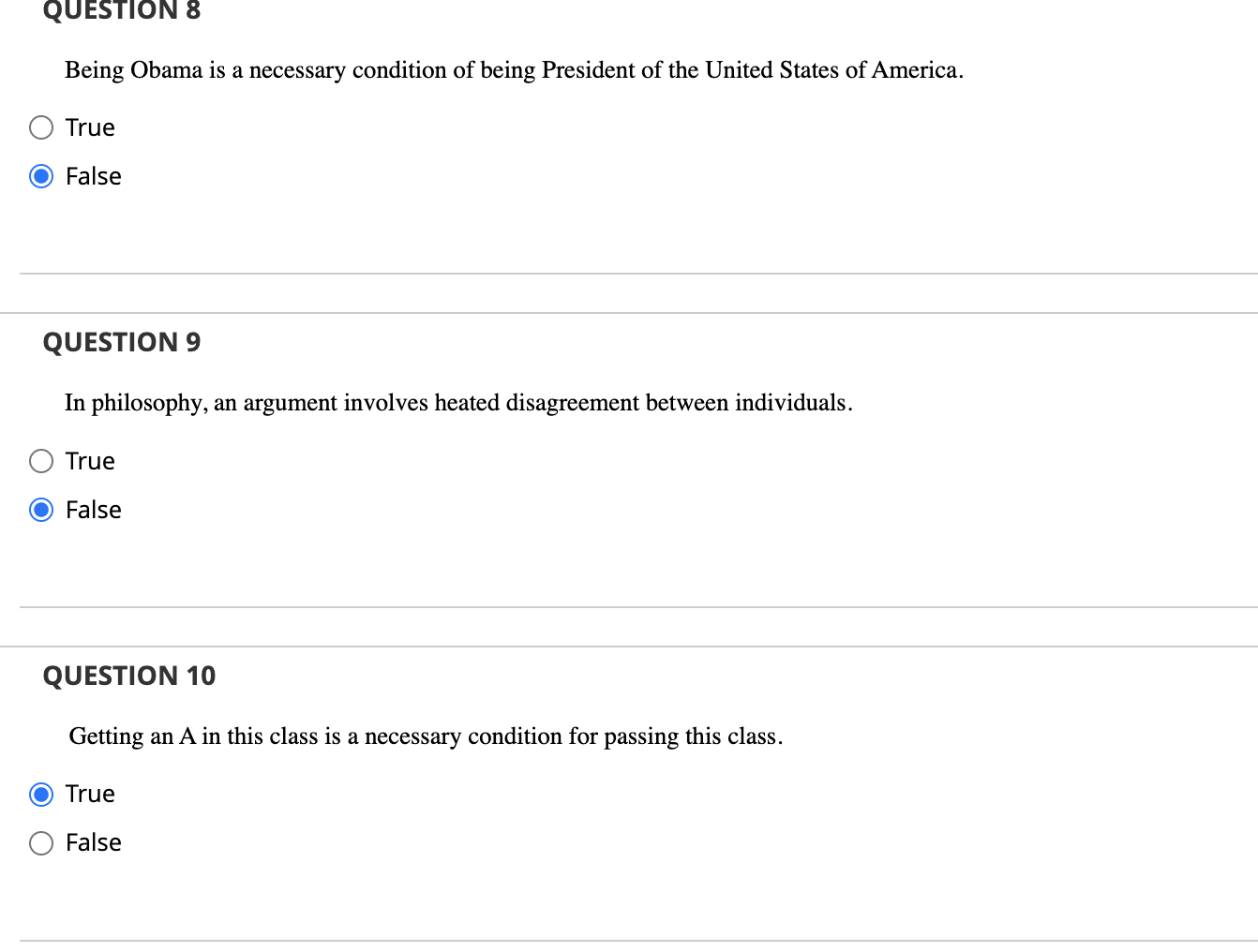The width and height of the screenshot is (1258, 952).
Task: Choose True radio button for Question 9
Action: (41, 461)
